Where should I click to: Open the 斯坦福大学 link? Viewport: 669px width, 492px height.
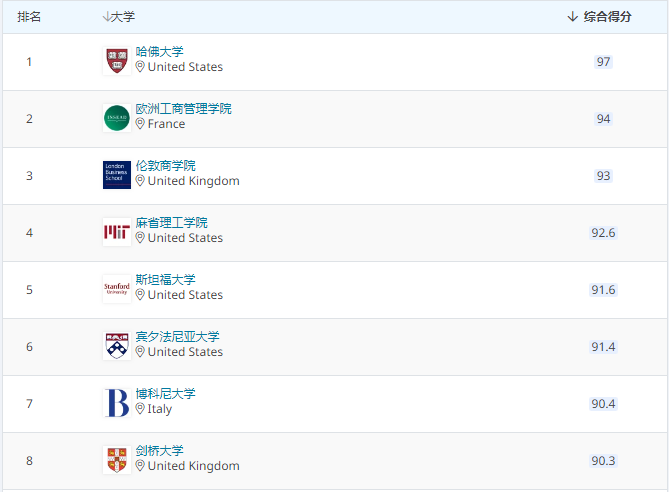tap(166, 280)
